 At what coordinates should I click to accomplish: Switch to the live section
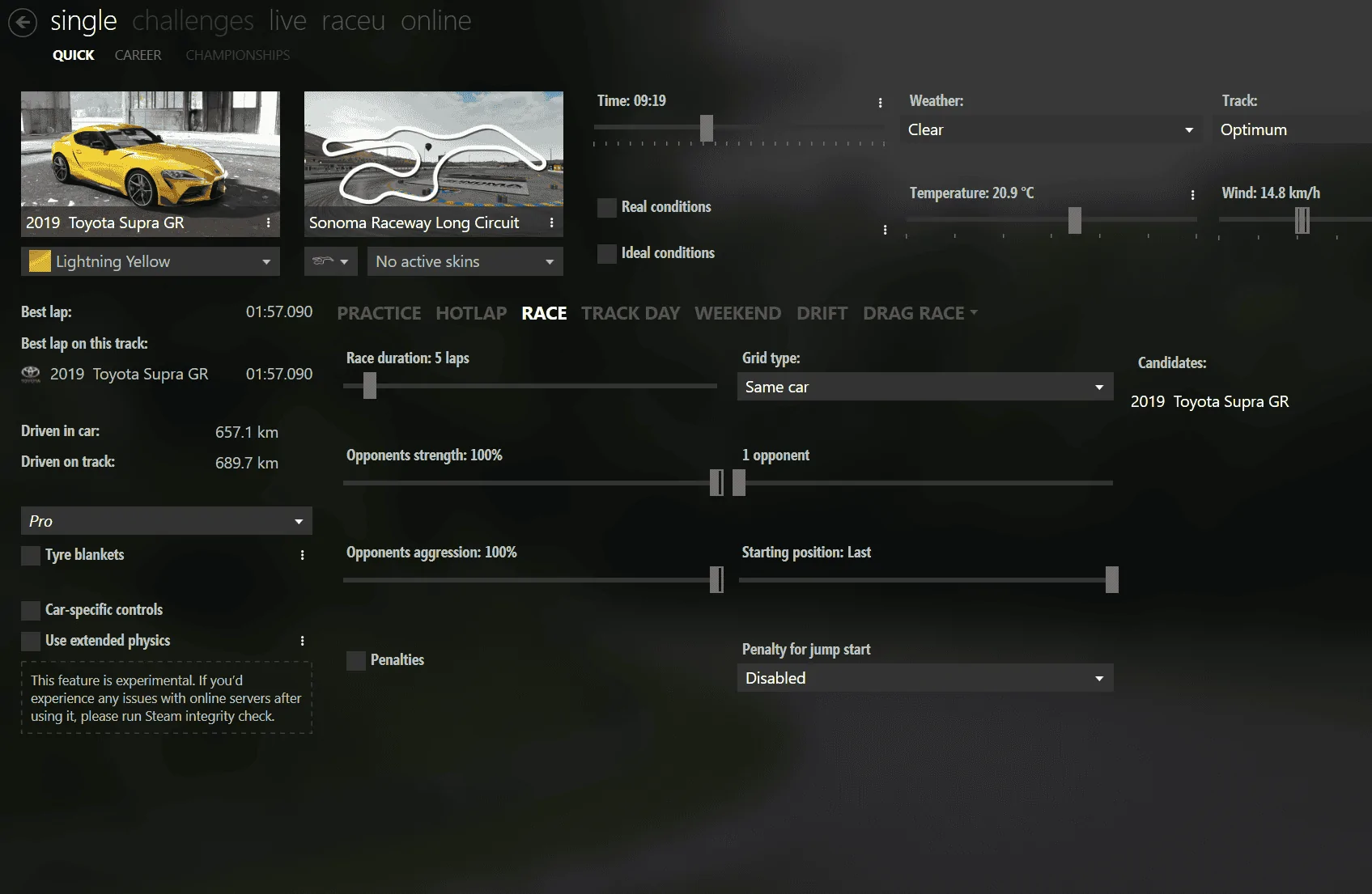pyautogui.click(x=288, y=21)
